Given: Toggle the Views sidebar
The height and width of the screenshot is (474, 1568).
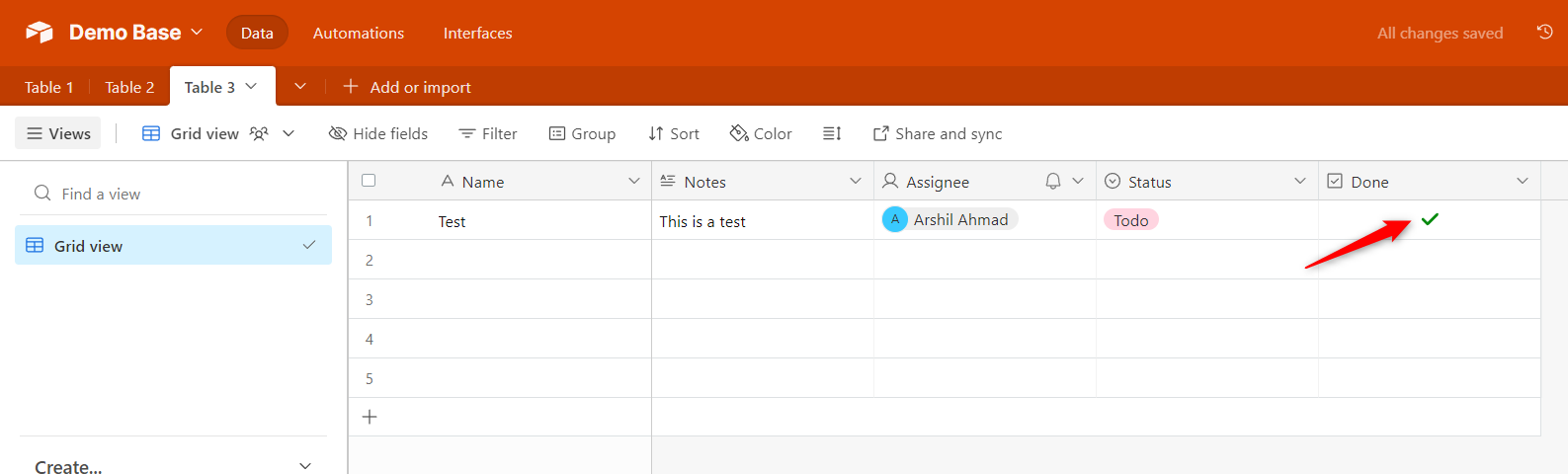Looking at the screenshot, I should [58, 133].
